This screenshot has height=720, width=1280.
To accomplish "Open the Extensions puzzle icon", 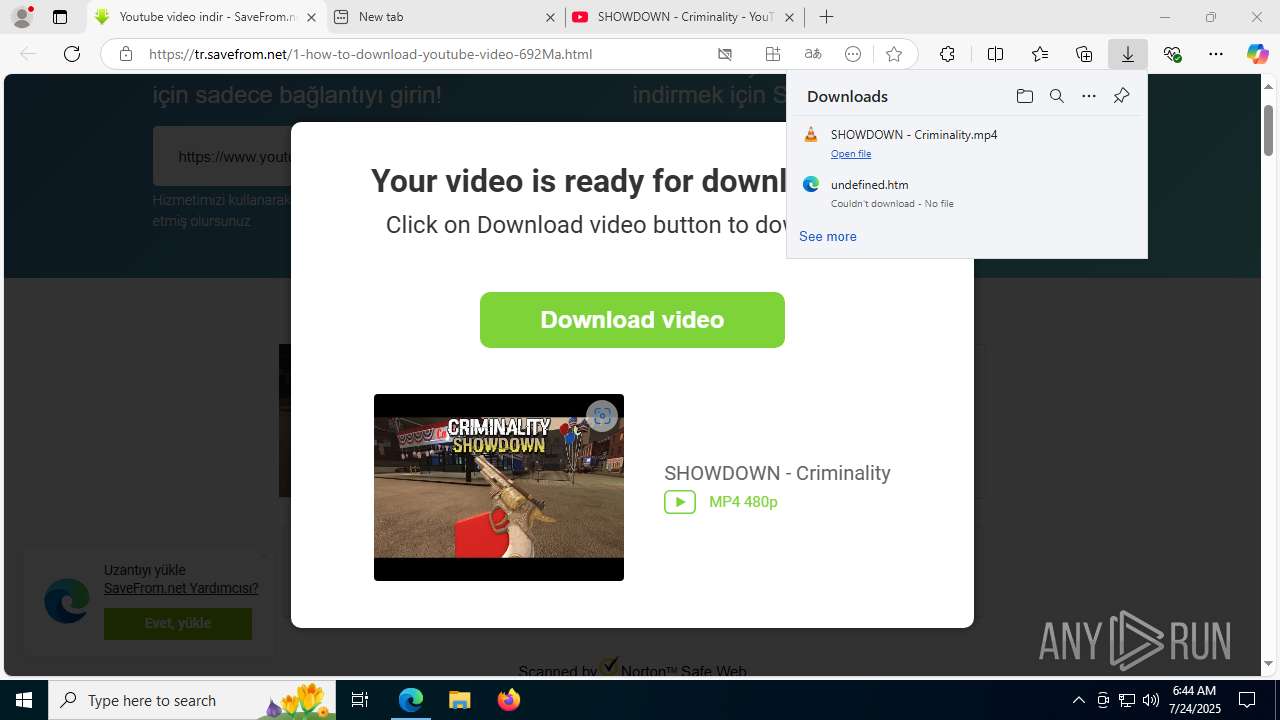I will pyautogui.click(x=947, y=54).
